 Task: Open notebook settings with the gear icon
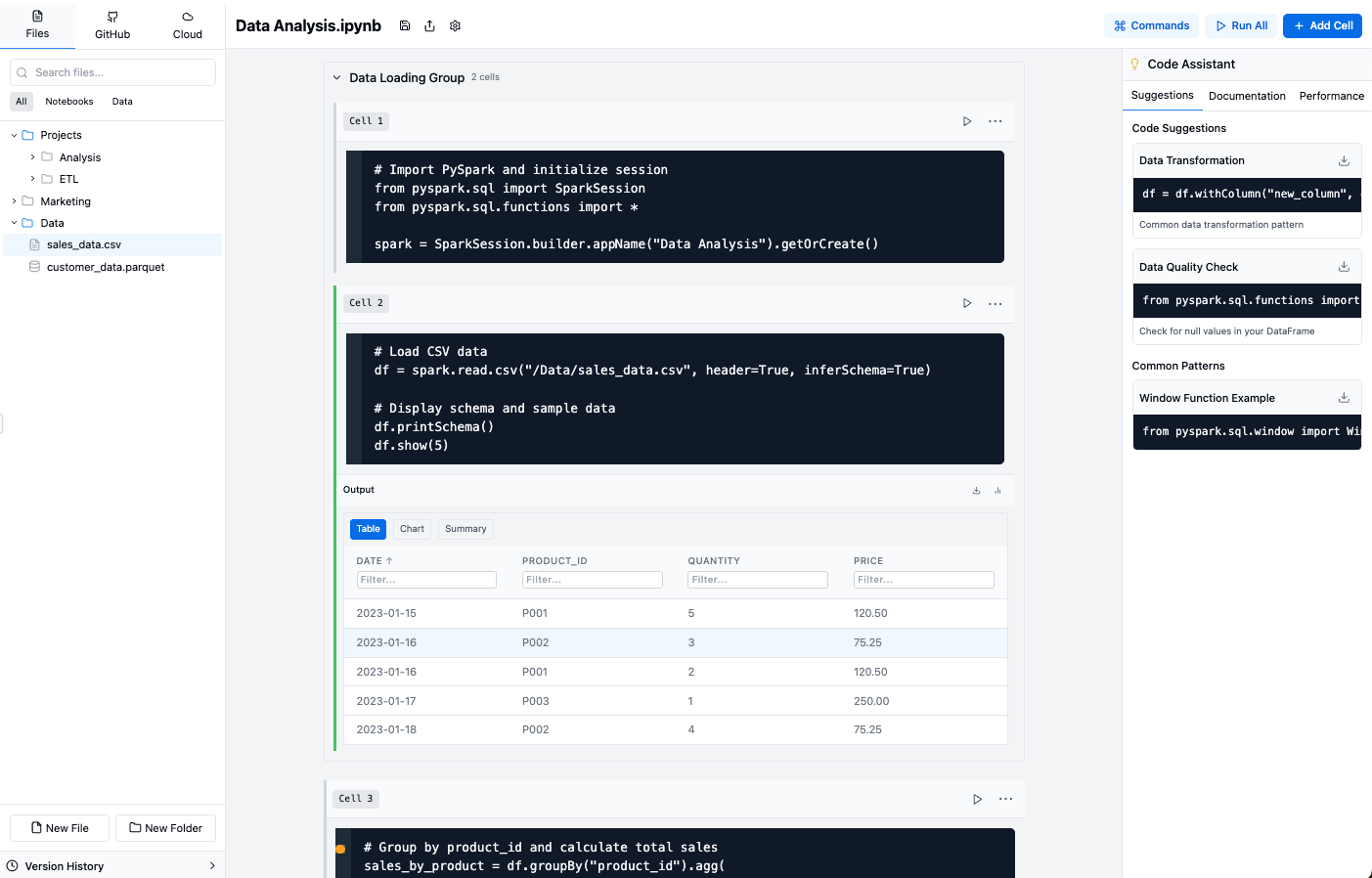(454, 25)
